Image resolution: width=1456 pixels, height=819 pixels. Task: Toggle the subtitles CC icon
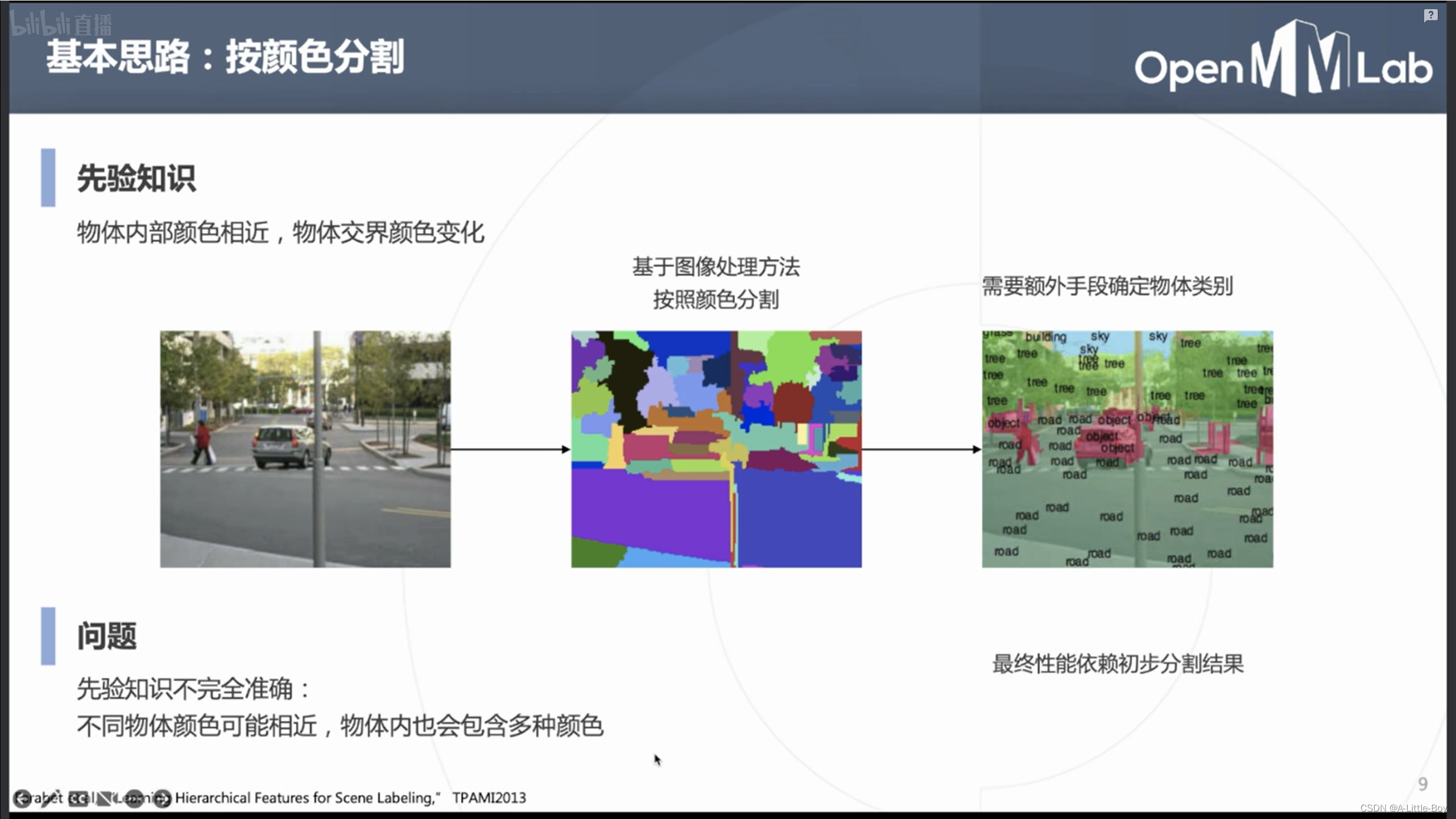point(78,799)
